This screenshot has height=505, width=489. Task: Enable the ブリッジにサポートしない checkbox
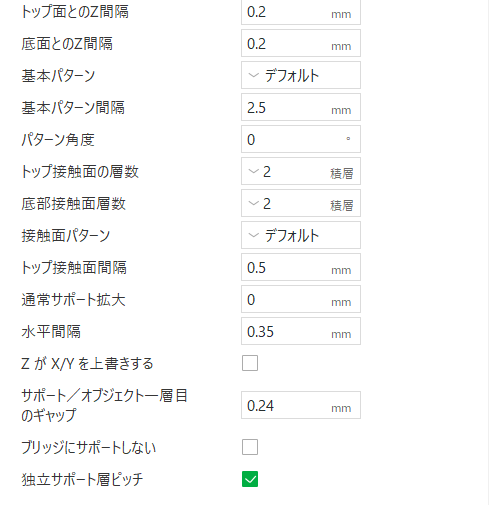tap(250, 447)
